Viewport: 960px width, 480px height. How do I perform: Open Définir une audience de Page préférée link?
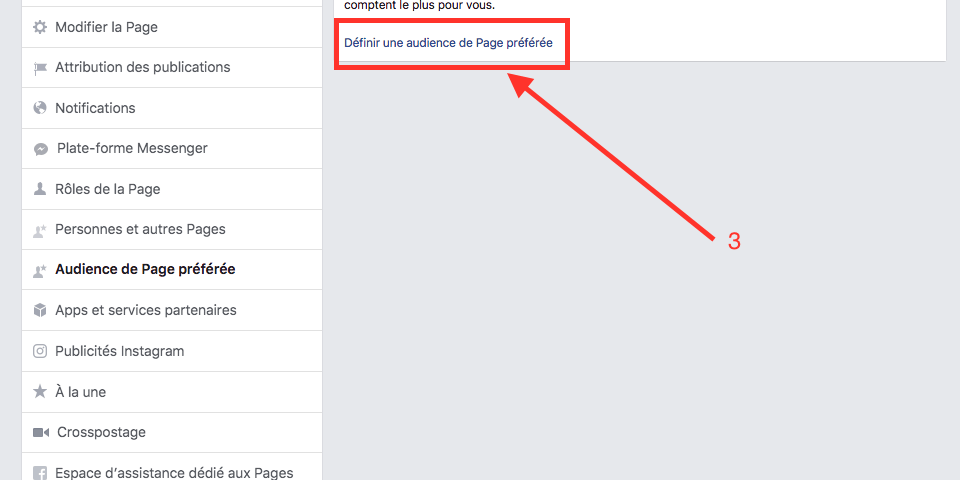[x=448, y=43]
